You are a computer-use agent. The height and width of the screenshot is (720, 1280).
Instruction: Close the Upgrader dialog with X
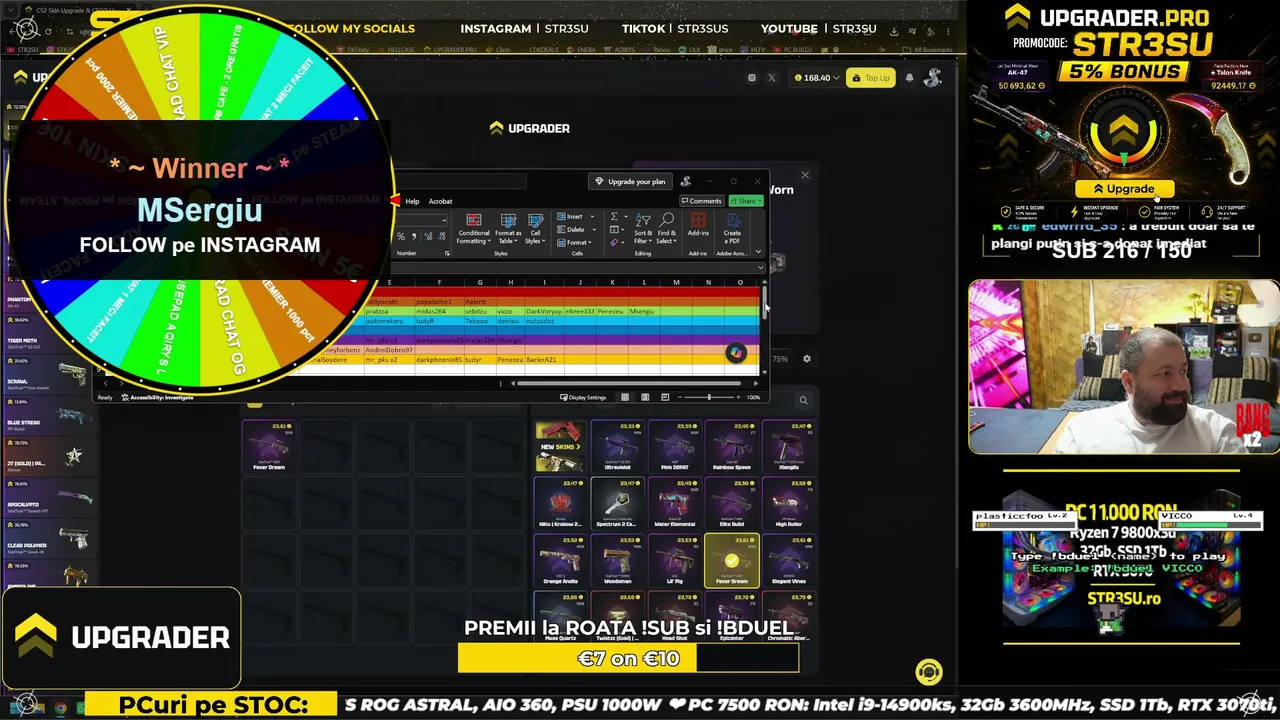(805, 176)
